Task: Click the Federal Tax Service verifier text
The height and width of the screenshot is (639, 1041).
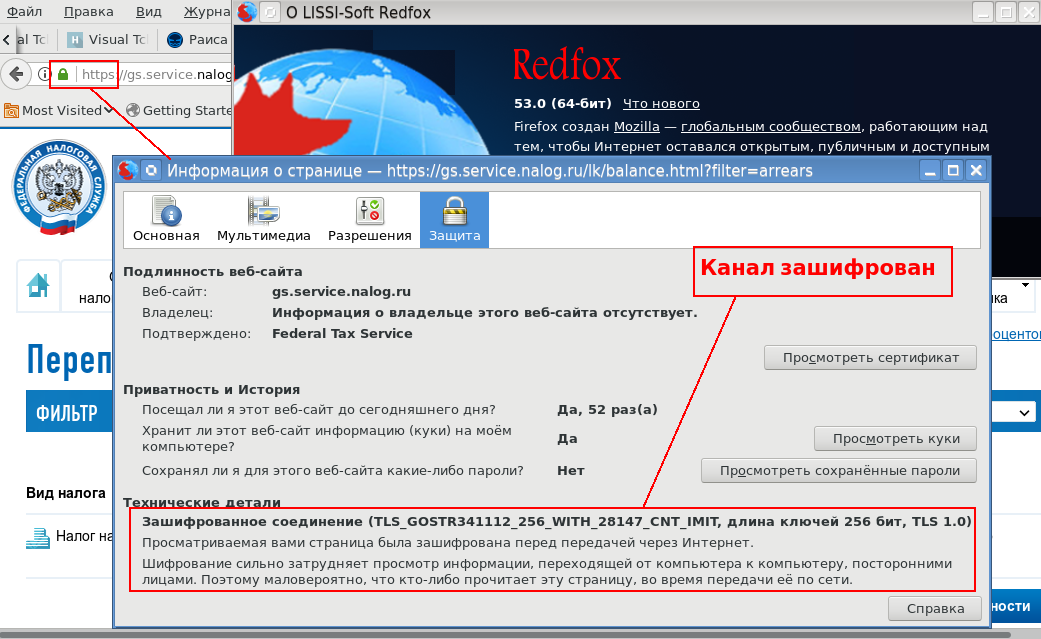Action: click(342, 333)
